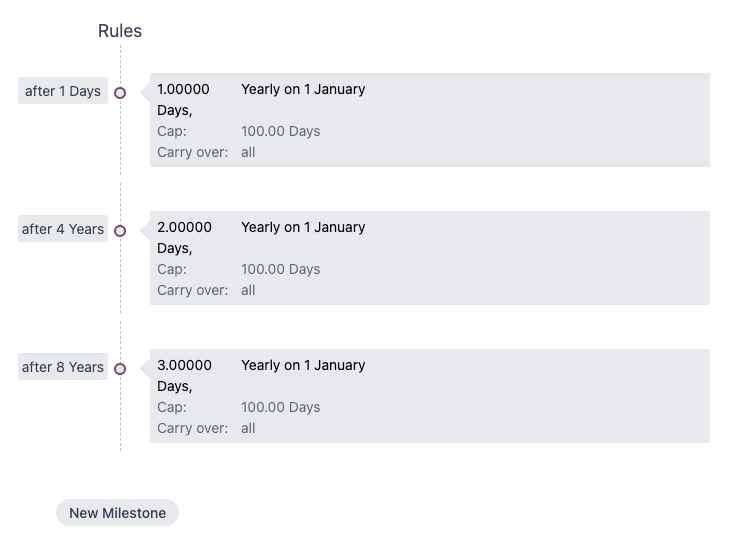Click 'Yearly on 1 January' in the 4 Years rule
Image resolution: width=754 pixels, height=549 pixels.
pyautogui.click(x=303, y=227)
